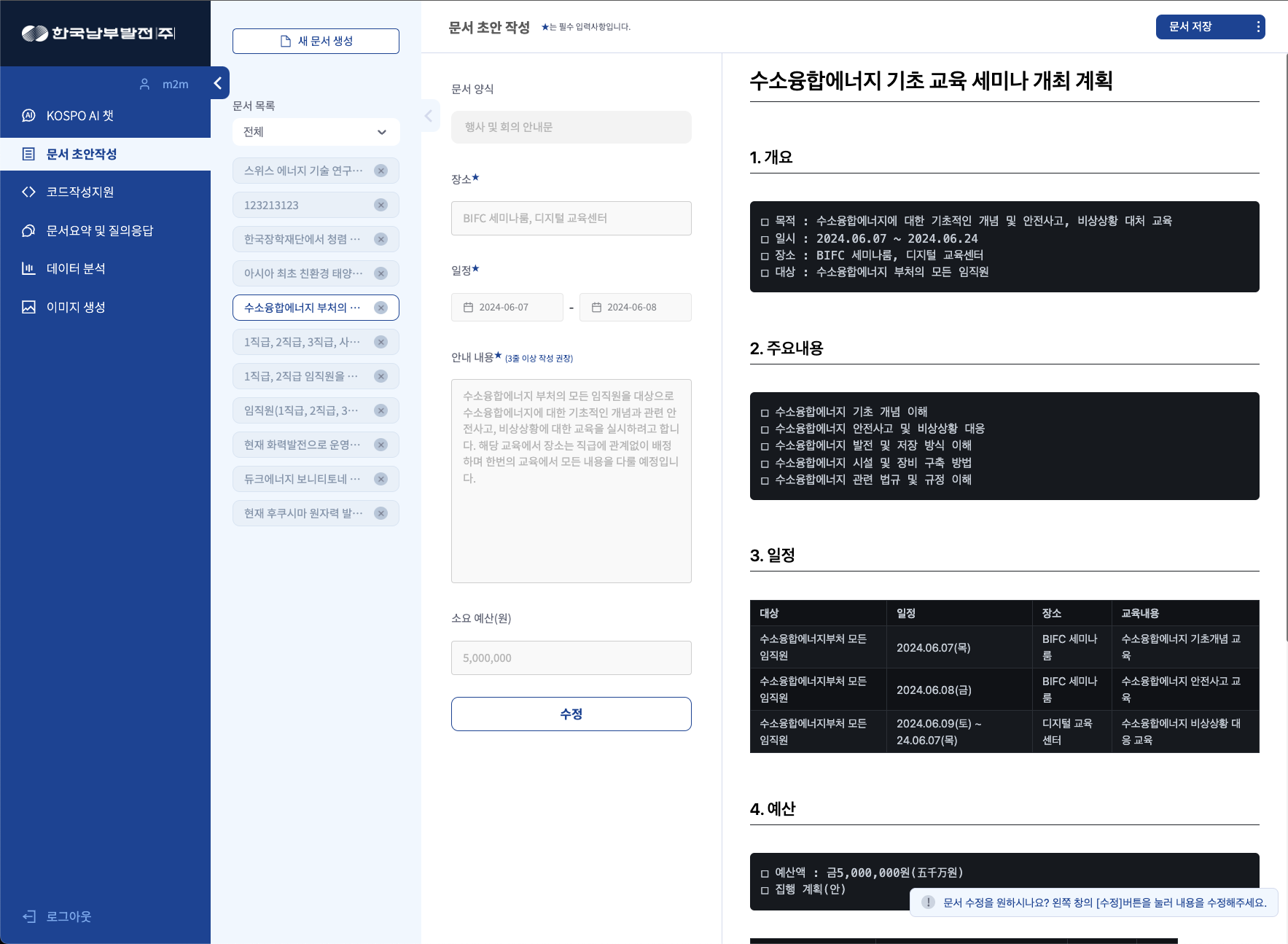Remove the 현재 후쿠시마 원자력 발 document
The height and width of the screenshot is (944, 1288).
point(380,513)
